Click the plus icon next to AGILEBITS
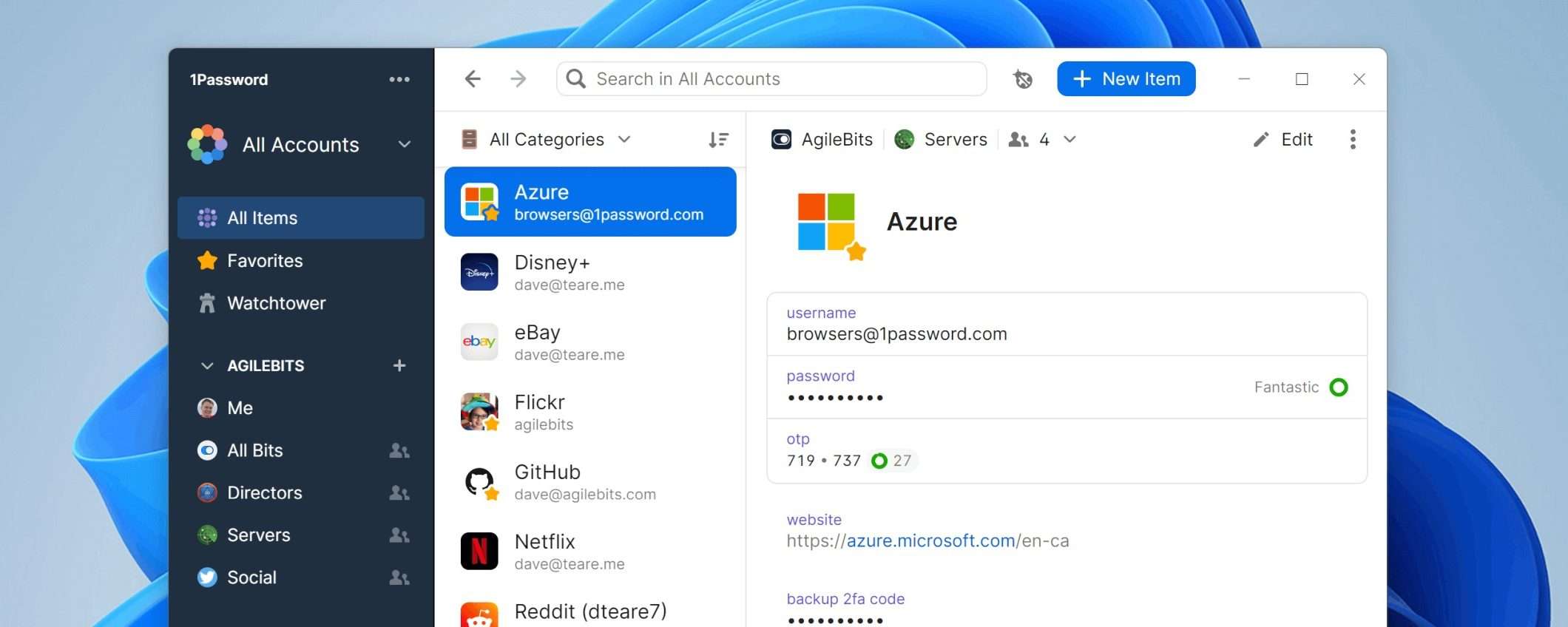This screenshot has width=1568, height=627. point(399,365)
